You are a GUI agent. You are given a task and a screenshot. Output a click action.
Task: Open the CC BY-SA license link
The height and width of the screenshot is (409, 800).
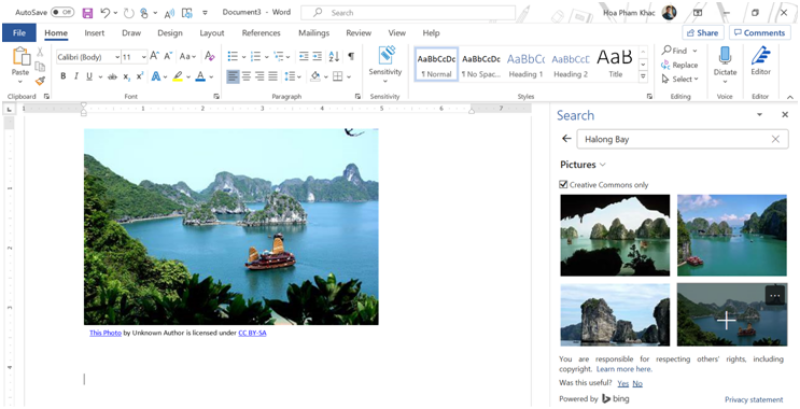252,333
